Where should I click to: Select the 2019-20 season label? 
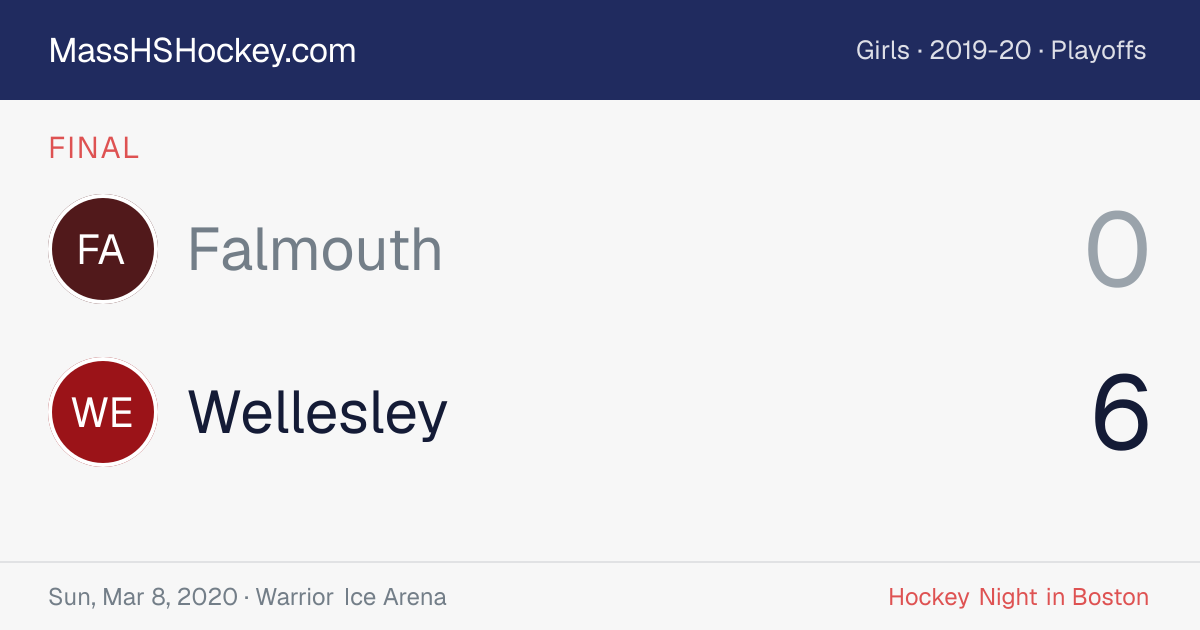pyautogui.click(x=980, y=50)
